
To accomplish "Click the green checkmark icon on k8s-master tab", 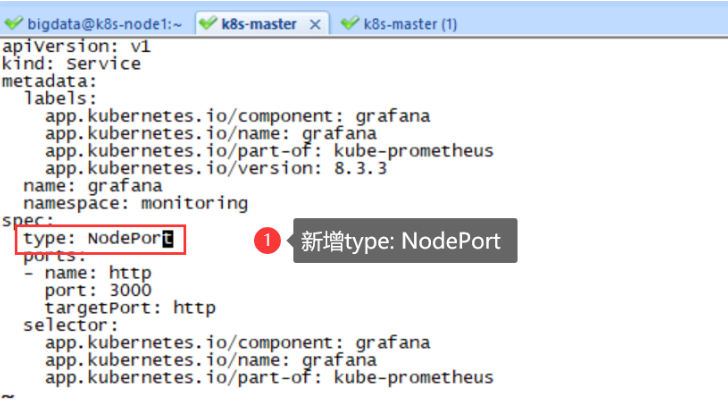I will 208,23.
